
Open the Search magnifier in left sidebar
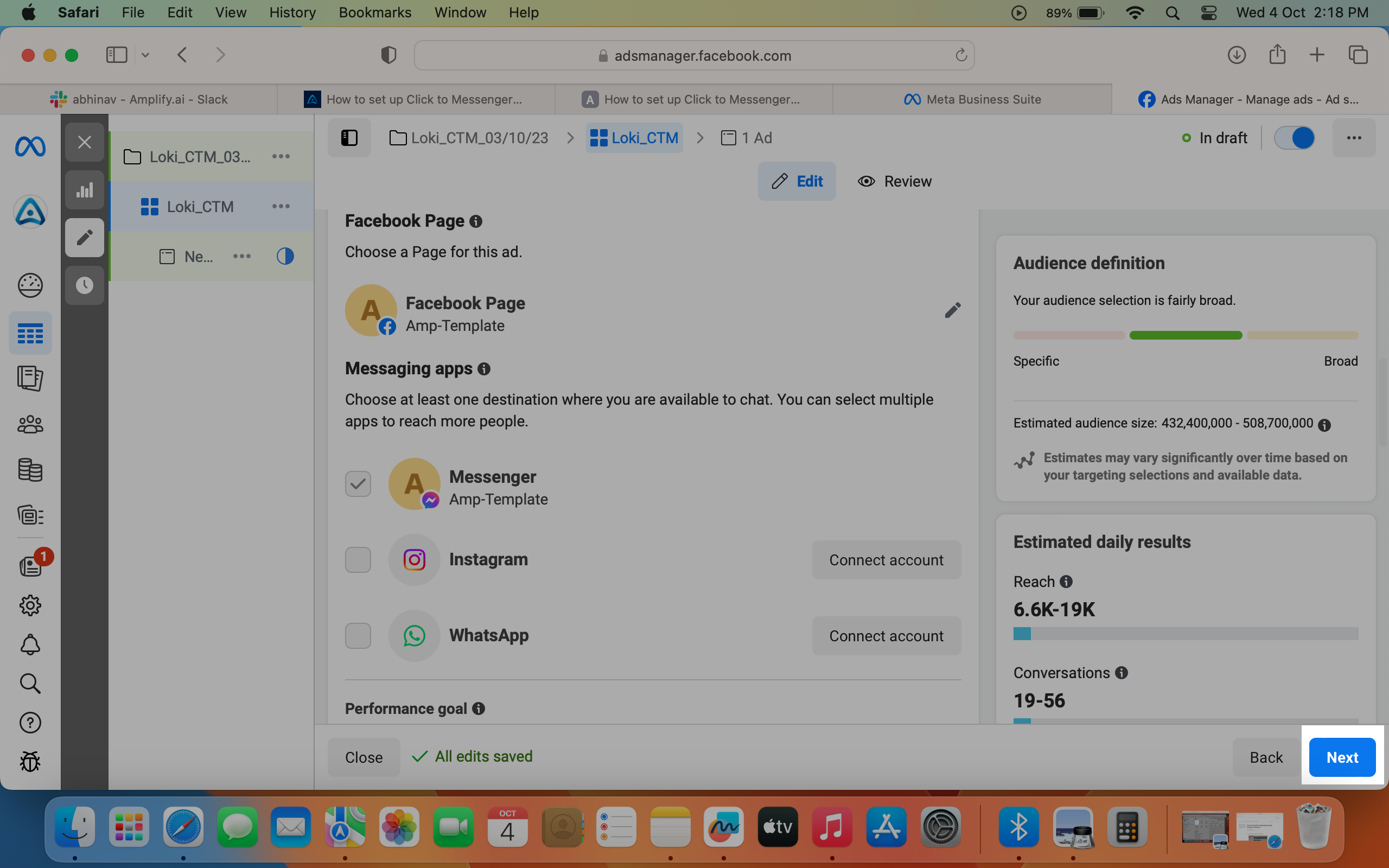click(30, 684)
